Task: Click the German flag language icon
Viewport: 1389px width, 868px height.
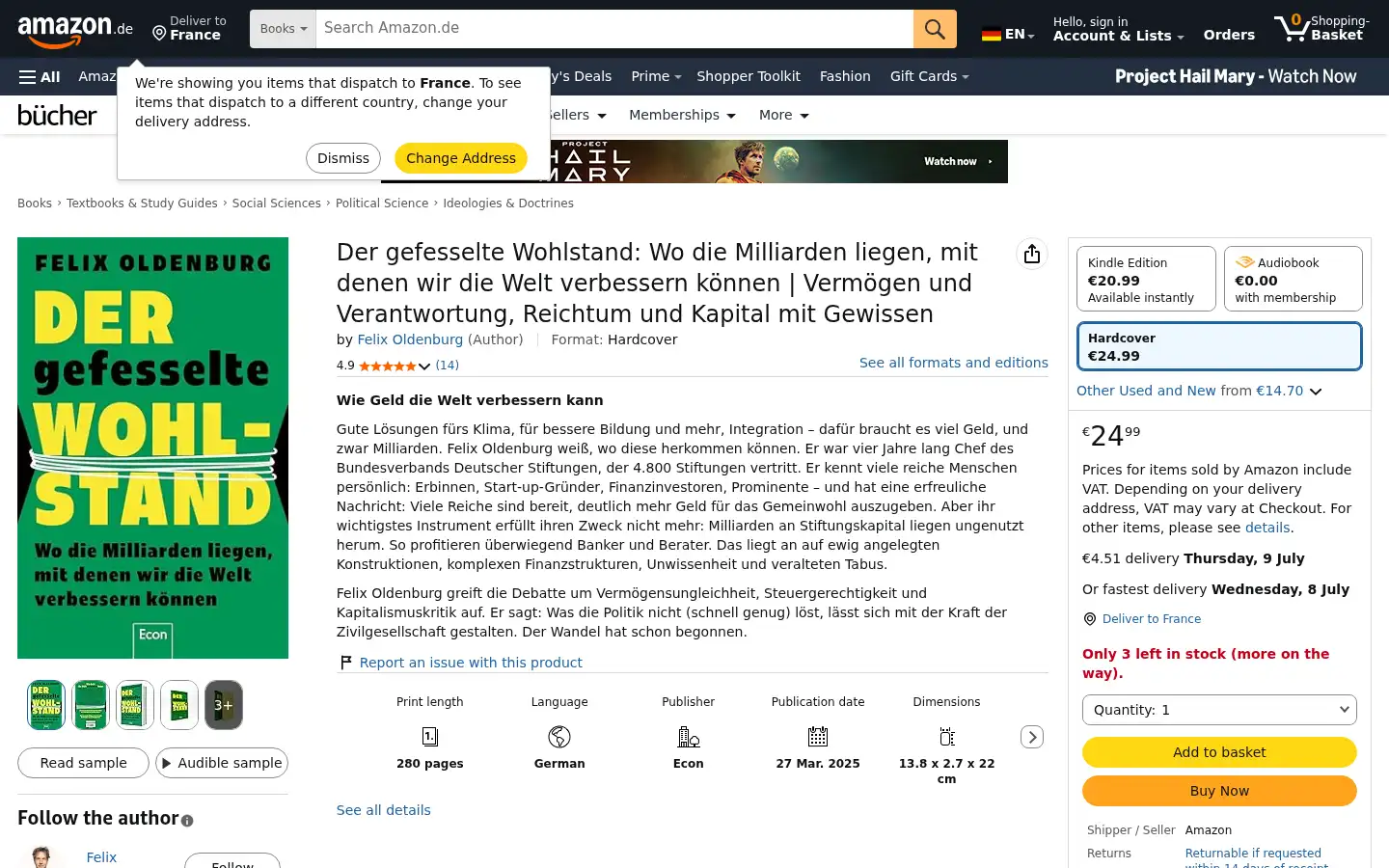Action: (x=991, y=34)
